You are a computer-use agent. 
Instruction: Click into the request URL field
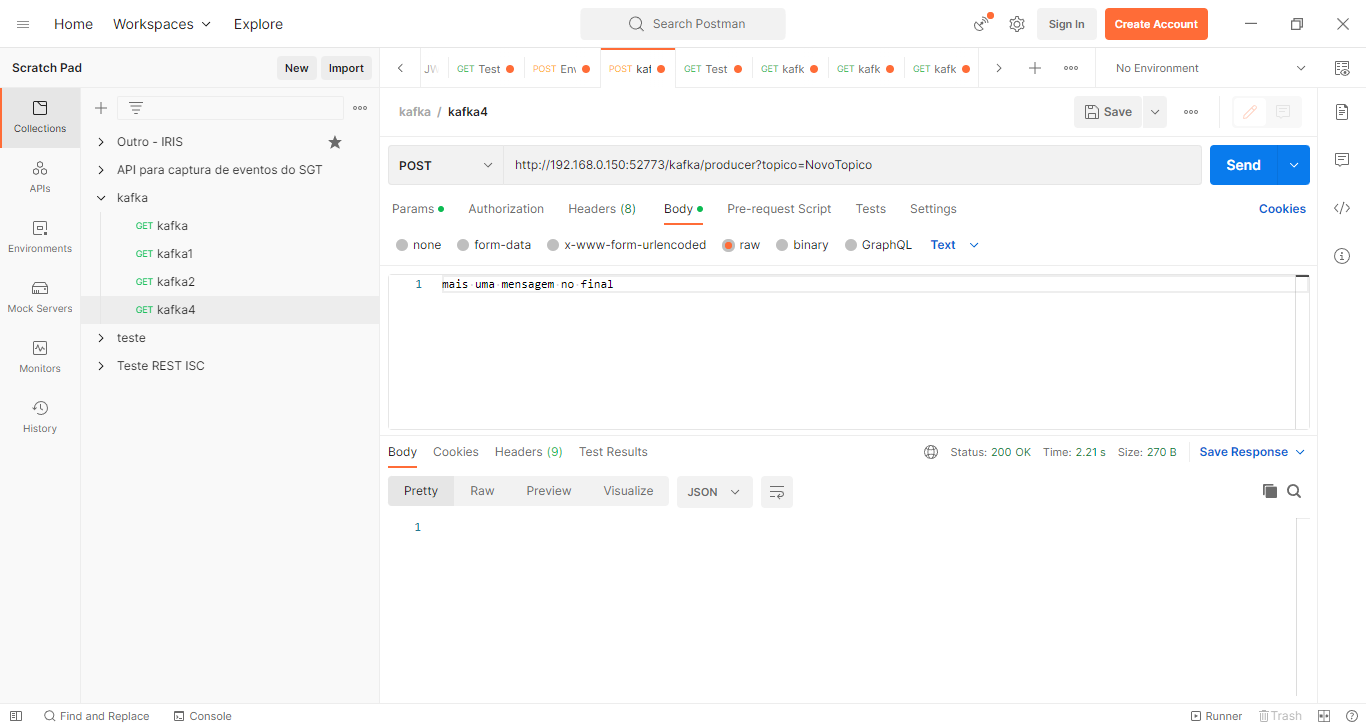click(x=850, y=165)
